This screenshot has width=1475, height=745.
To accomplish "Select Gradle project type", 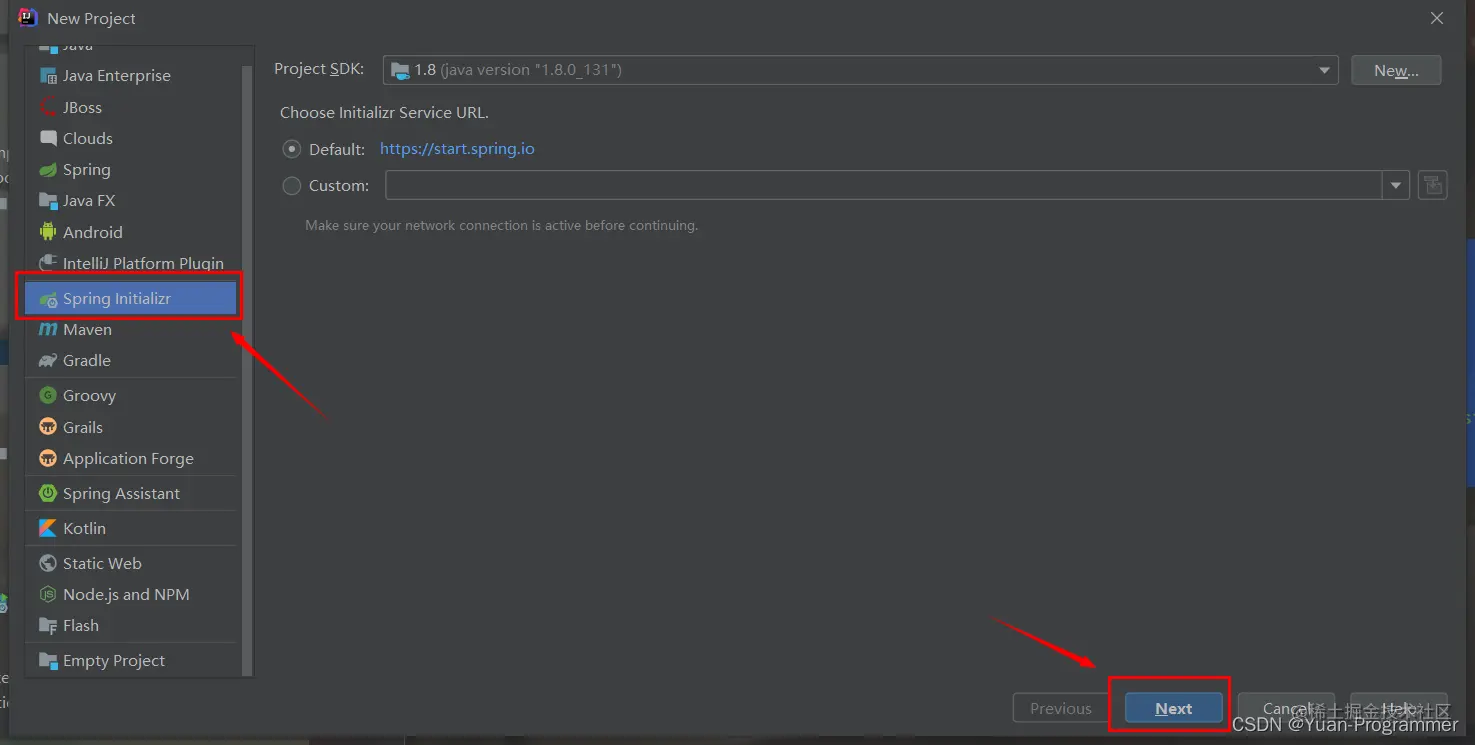I will [x=131, y=361].
